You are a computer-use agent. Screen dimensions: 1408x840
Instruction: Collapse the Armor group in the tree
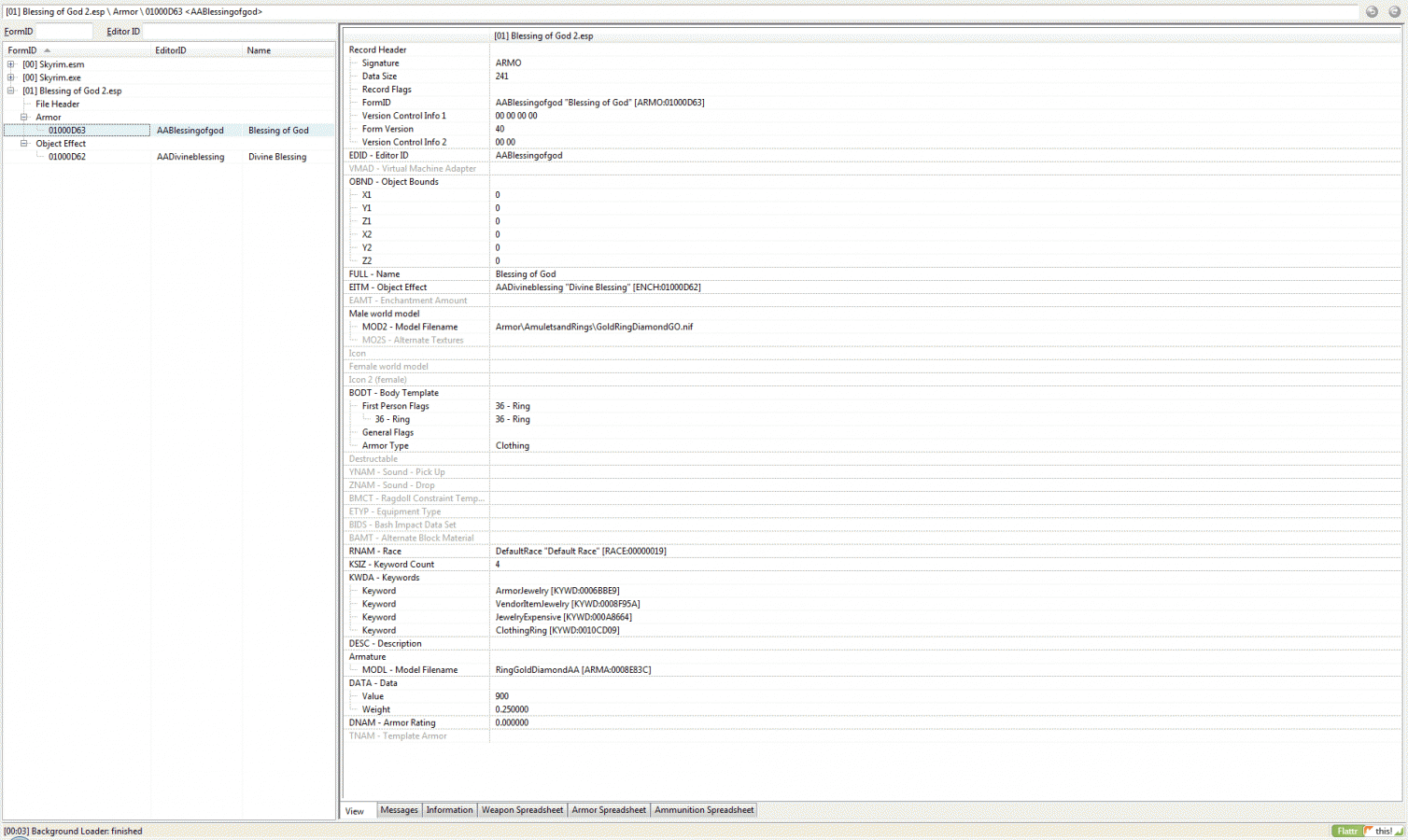[x=24, y=117]
